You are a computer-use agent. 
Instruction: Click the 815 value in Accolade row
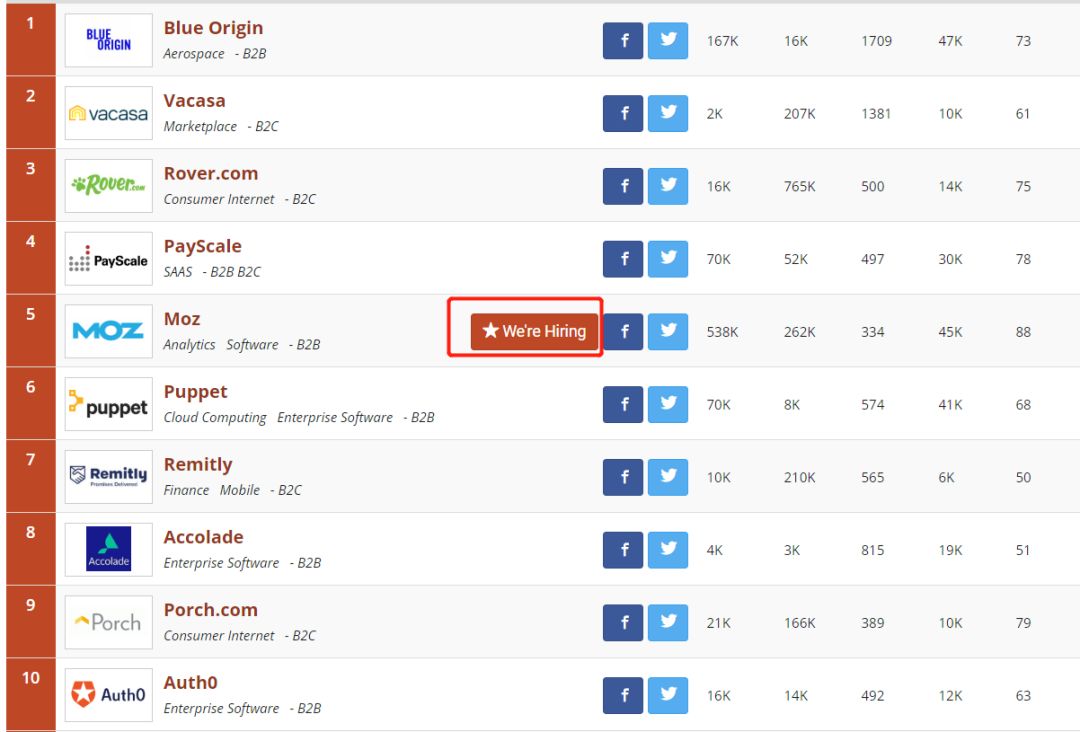872,550
